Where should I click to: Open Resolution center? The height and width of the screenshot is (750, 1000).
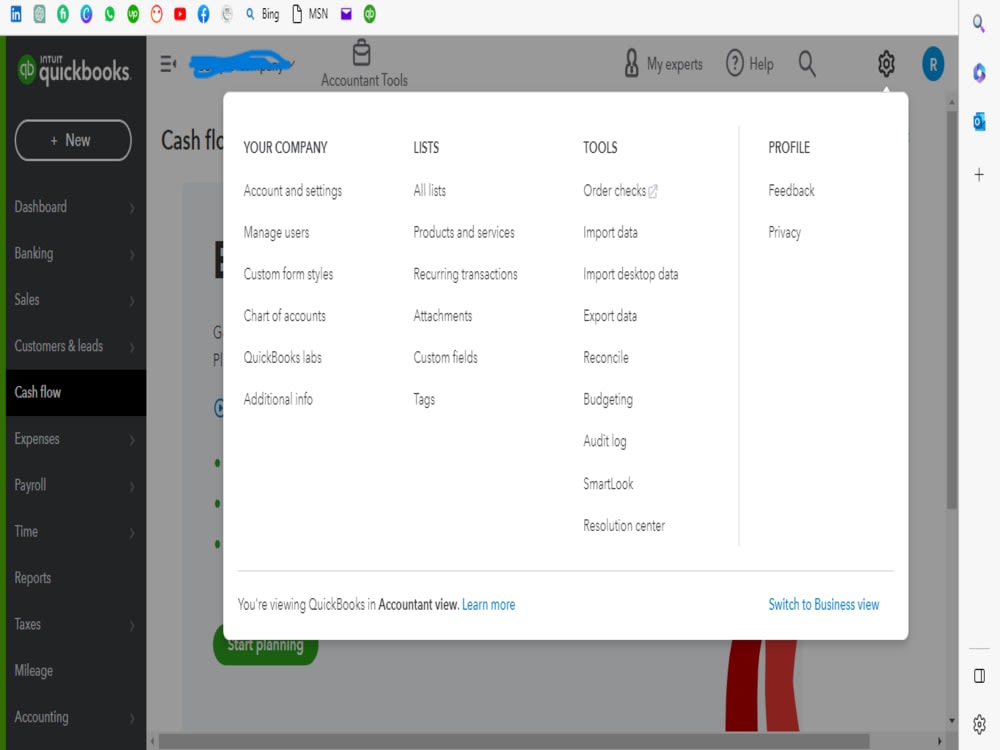point(624,526)
